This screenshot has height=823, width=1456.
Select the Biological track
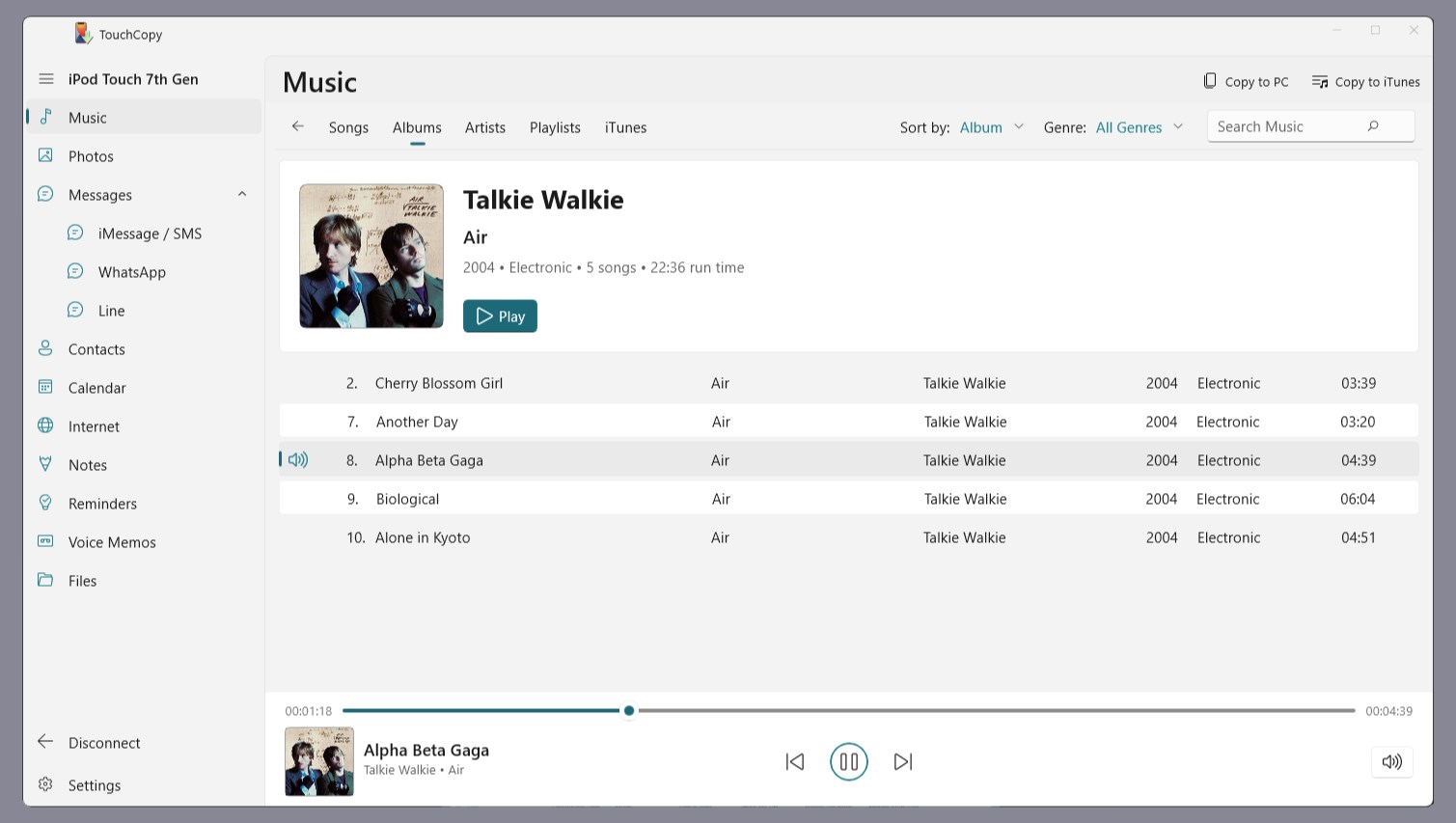pos(849,499)
